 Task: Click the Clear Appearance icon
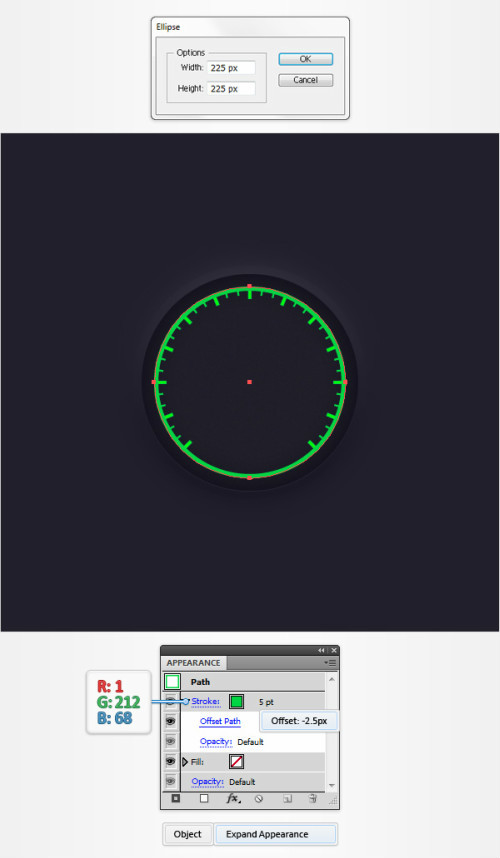259,799
